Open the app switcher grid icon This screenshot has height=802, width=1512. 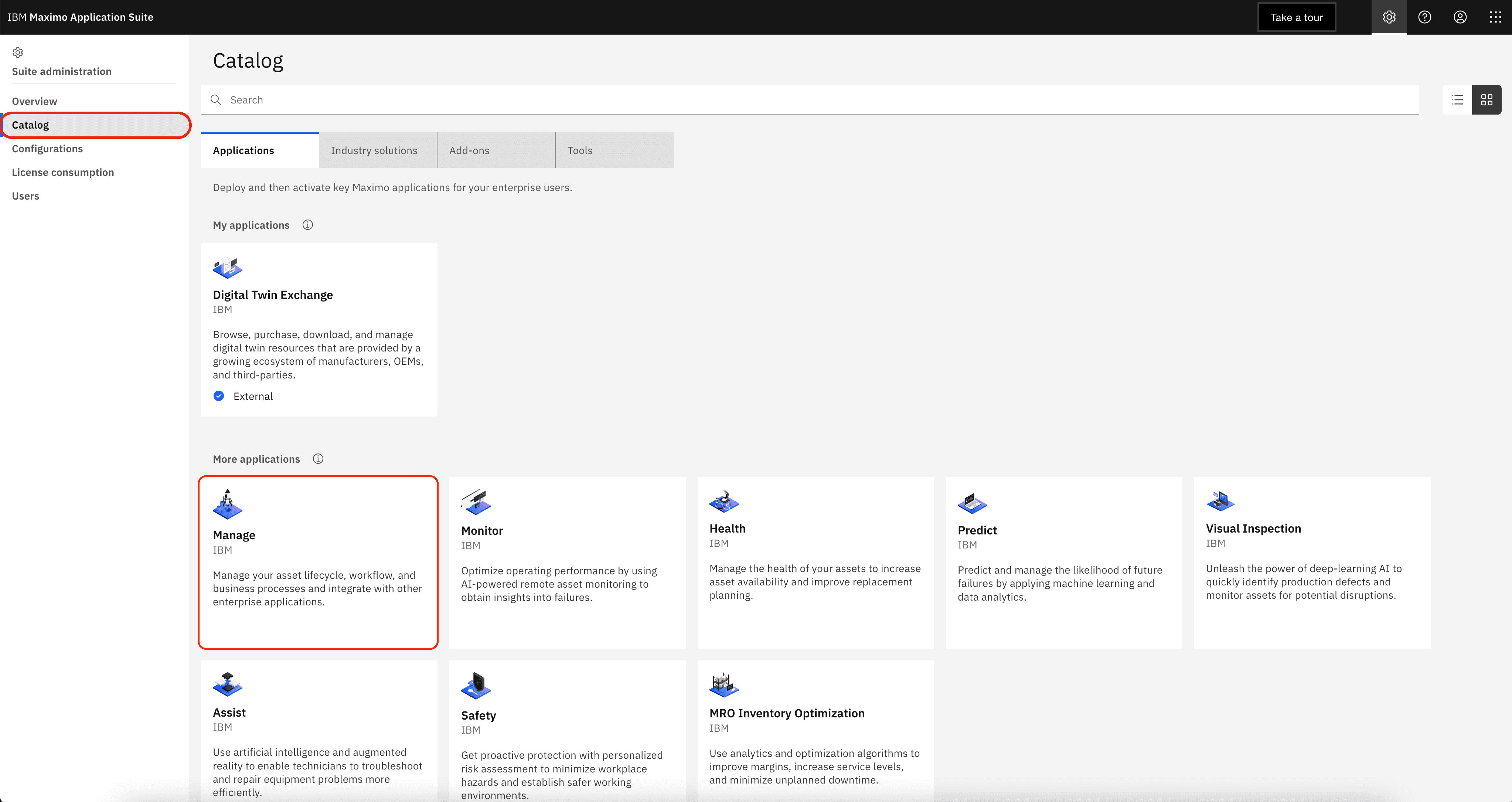tap(1495, 17)
